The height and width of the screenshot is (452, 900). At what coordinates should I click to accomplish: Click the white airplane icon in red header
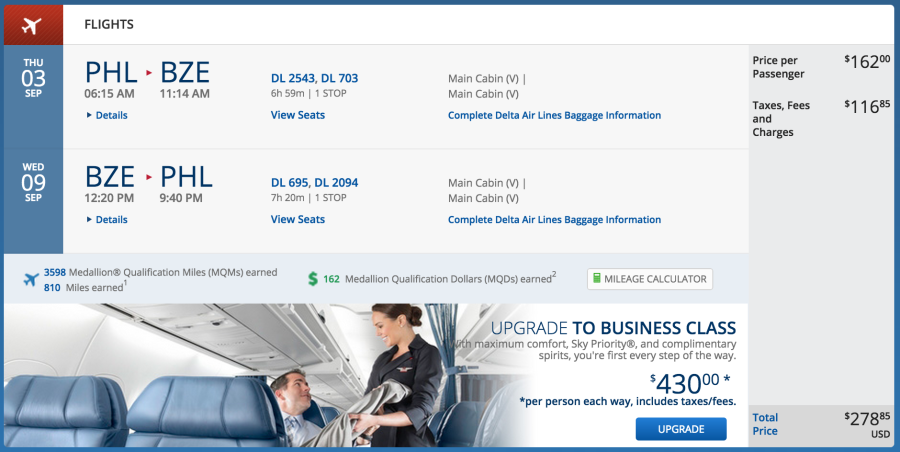tap(32, 25)
